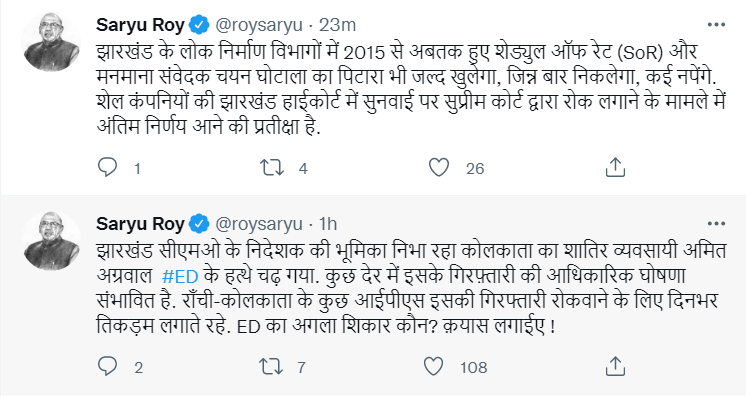
Task: Share the first tweet via upload icon
Action: tap(615, 168)
